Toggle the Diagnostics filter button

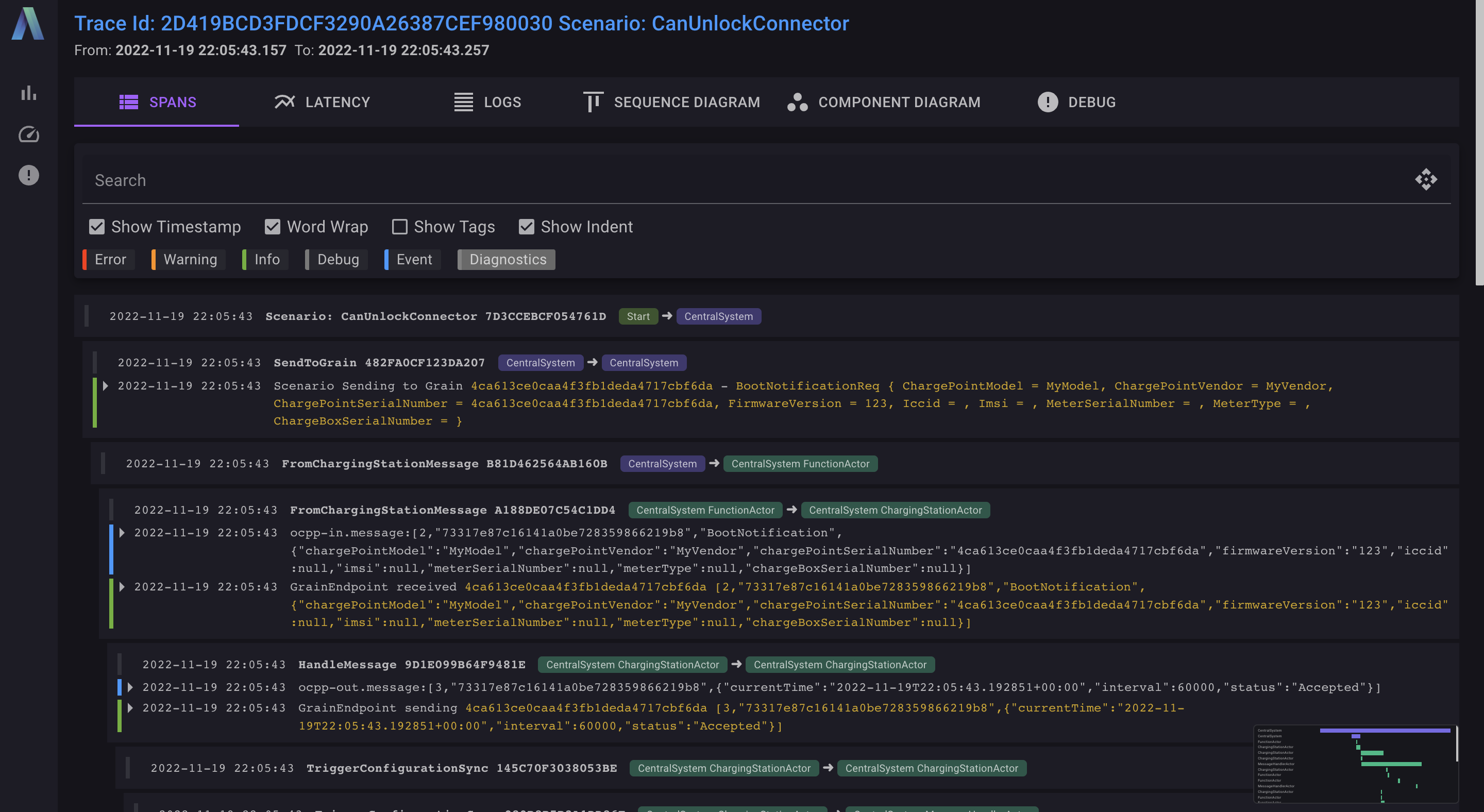506,259
